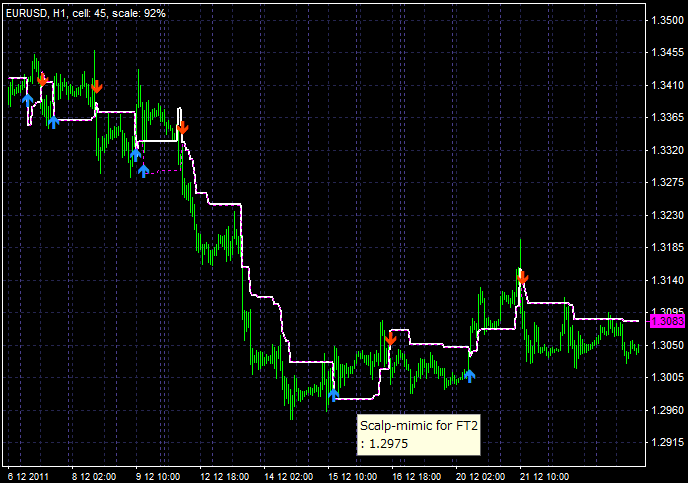Click the 21 12 10:00 time label
This screenshot has width=688, height=483.
coord(545,476)
